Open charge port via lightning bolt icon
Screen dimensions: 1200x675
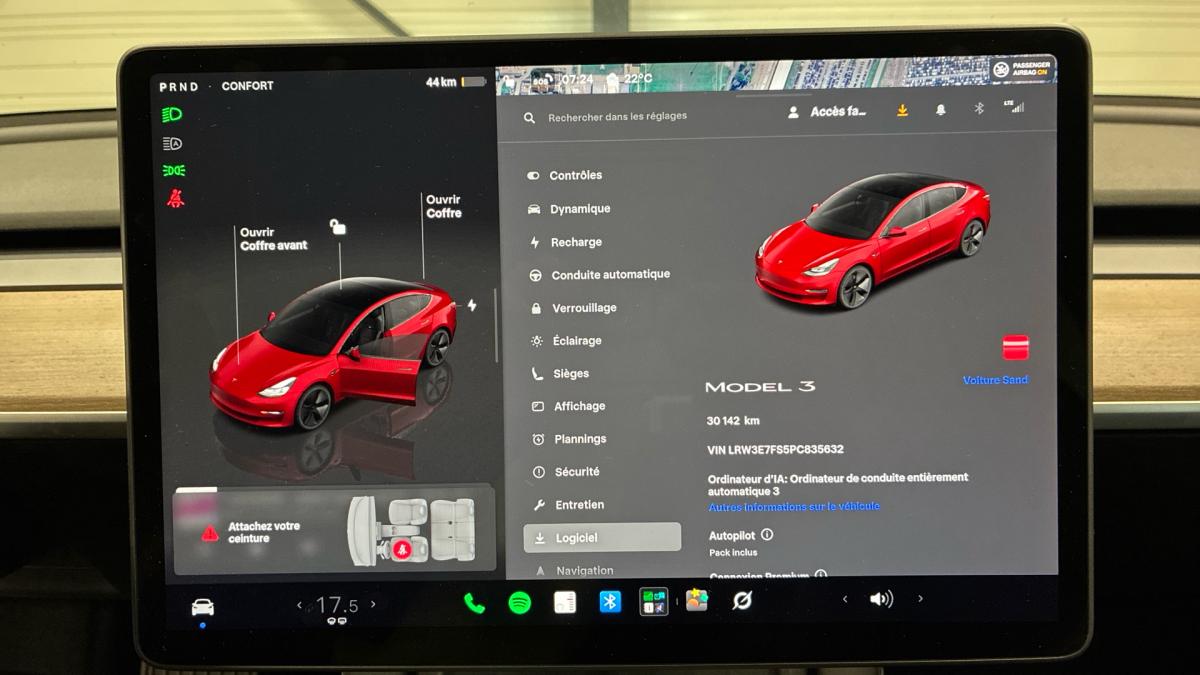(472, 305)
